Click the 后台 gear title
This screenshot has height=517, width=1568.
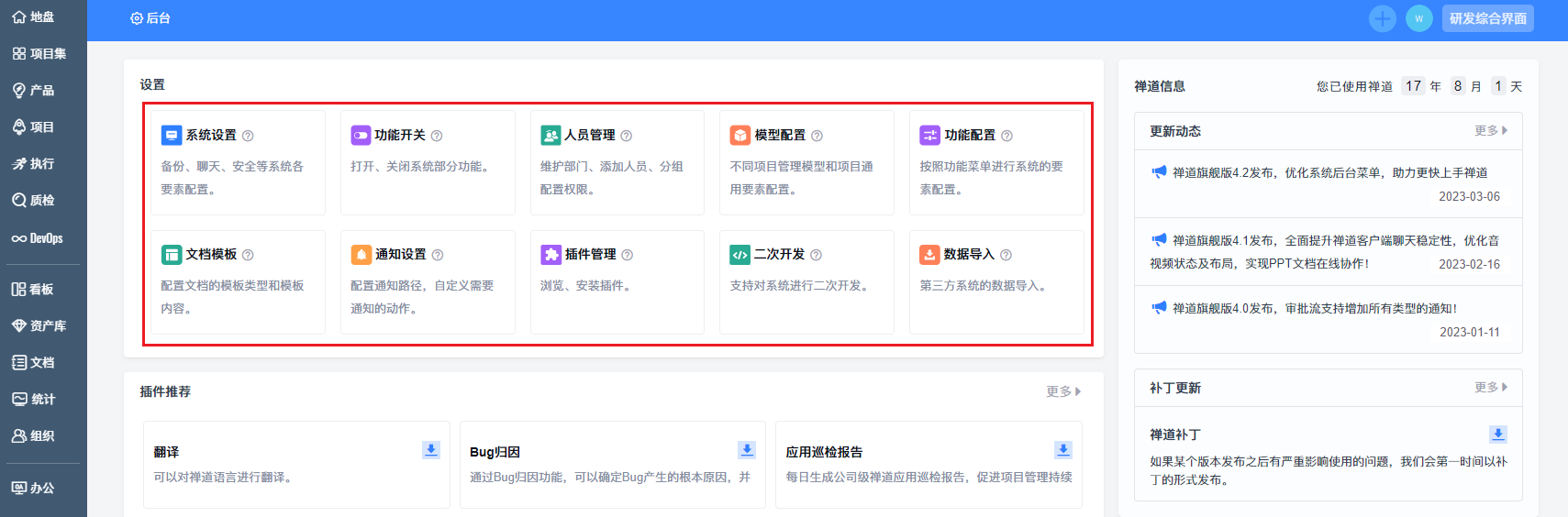pyautogui.click(x=150, y=18)
